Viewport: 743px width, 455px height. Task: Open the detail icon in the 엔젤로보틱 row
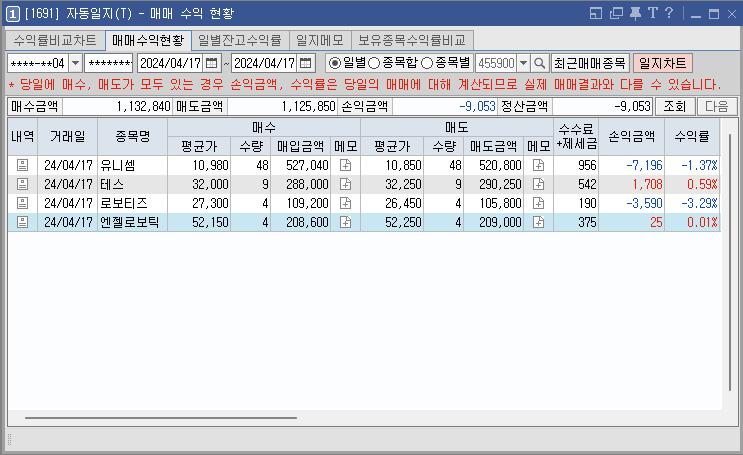(x=22, y=222)
